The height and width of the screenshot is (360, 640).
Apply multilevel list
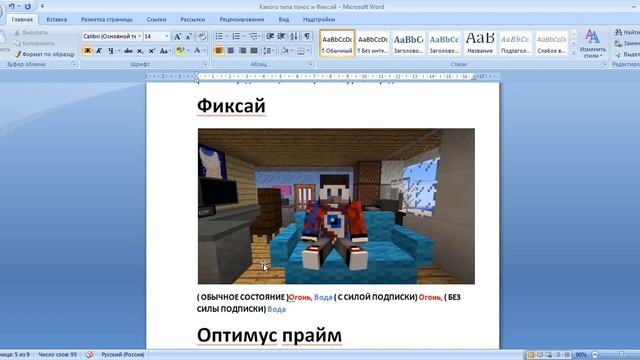[x=253, y=36]
